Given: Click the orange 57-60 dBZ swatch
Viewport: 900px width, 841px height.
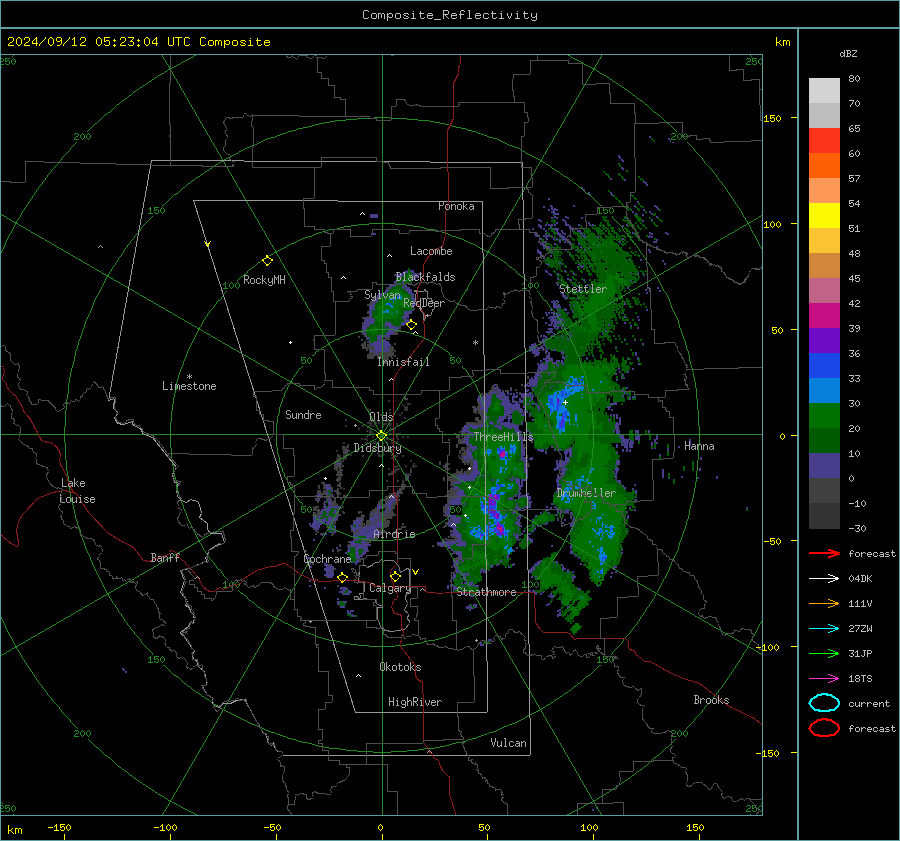Looking at the screenshot, I should pyautogui.click(x=824, y=166).
